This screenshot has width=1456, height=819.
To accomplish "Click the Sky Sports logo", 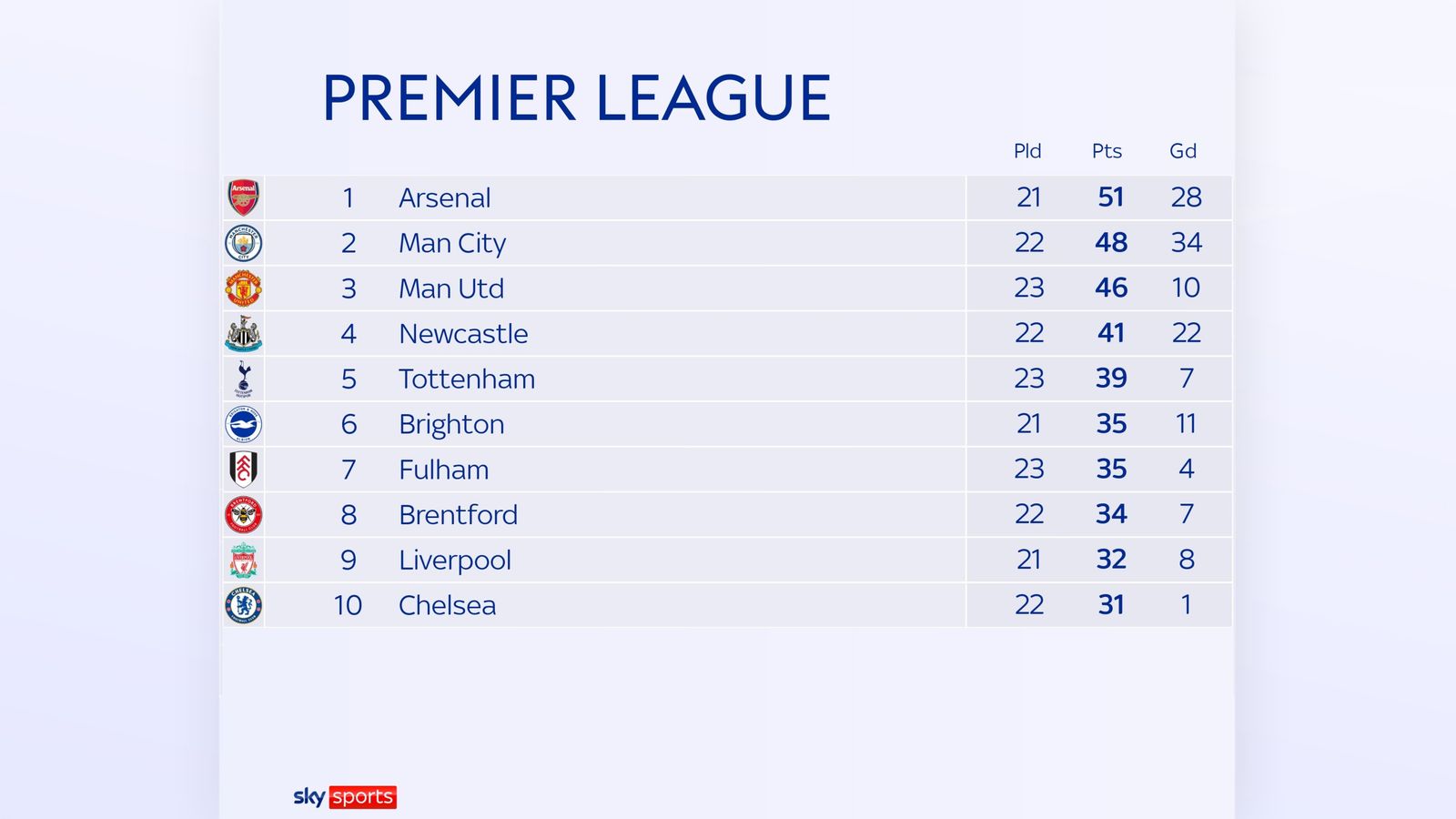I will 344,797.
